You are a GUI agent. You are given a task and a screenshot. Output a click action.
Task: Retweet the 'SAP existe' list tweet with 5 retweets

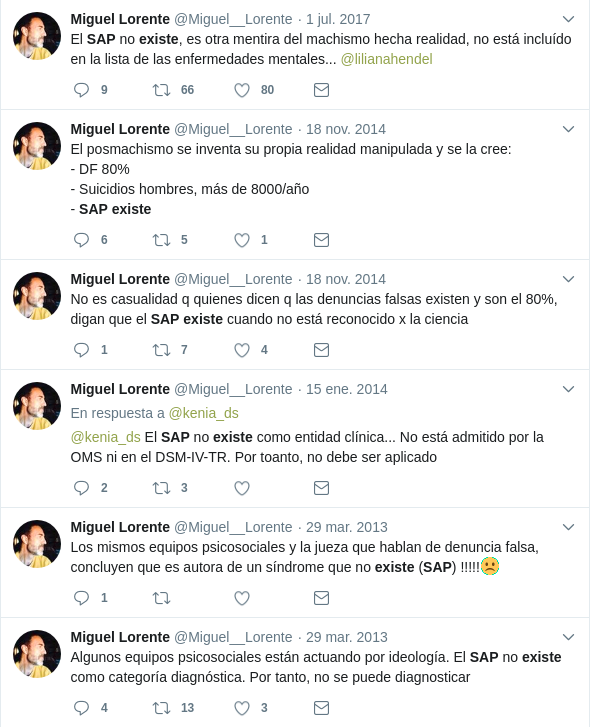click(161, 240)
